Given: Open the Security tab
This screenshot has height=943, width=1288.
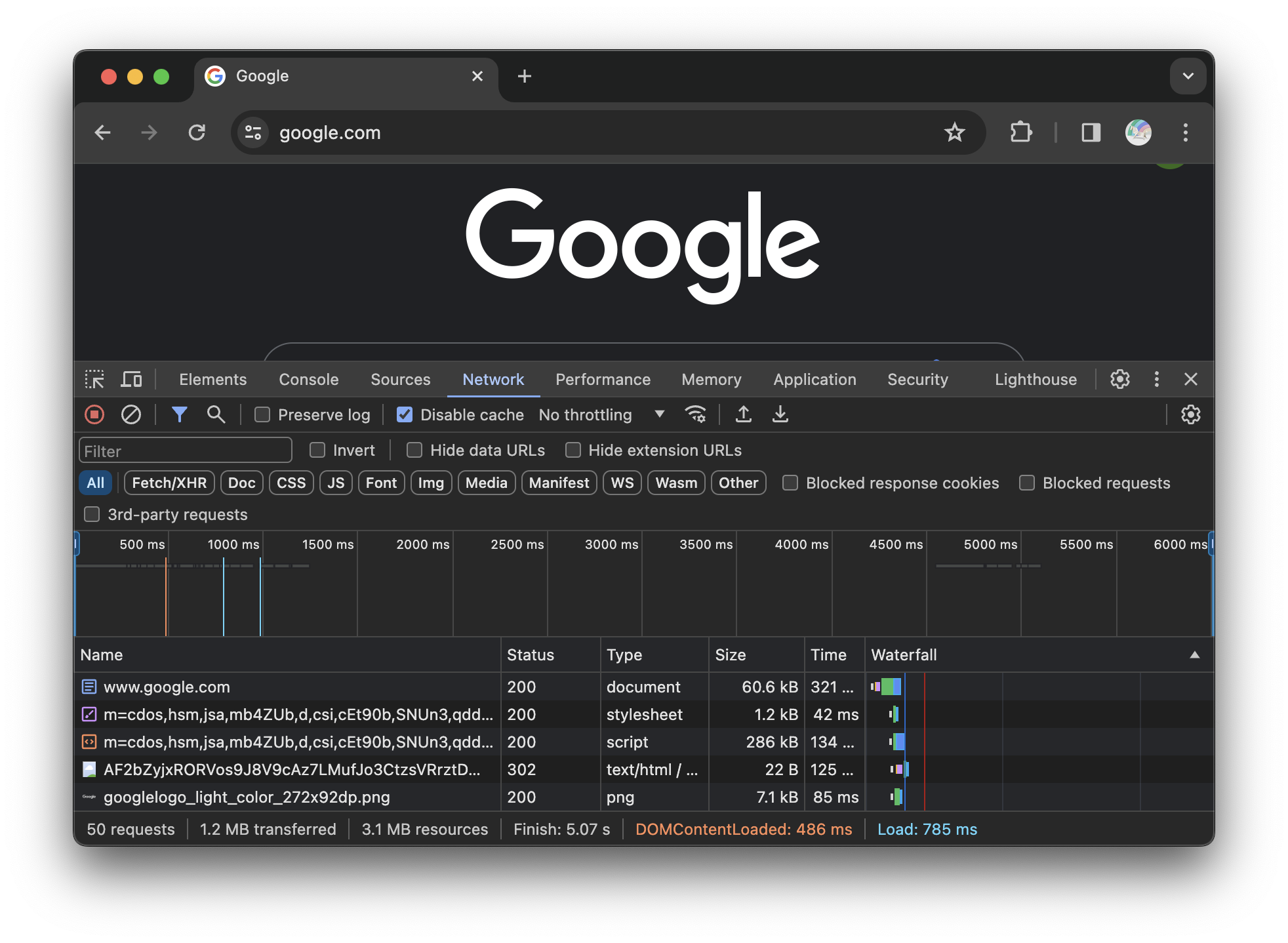Looking at the screenshot, I should click(917, 379).
